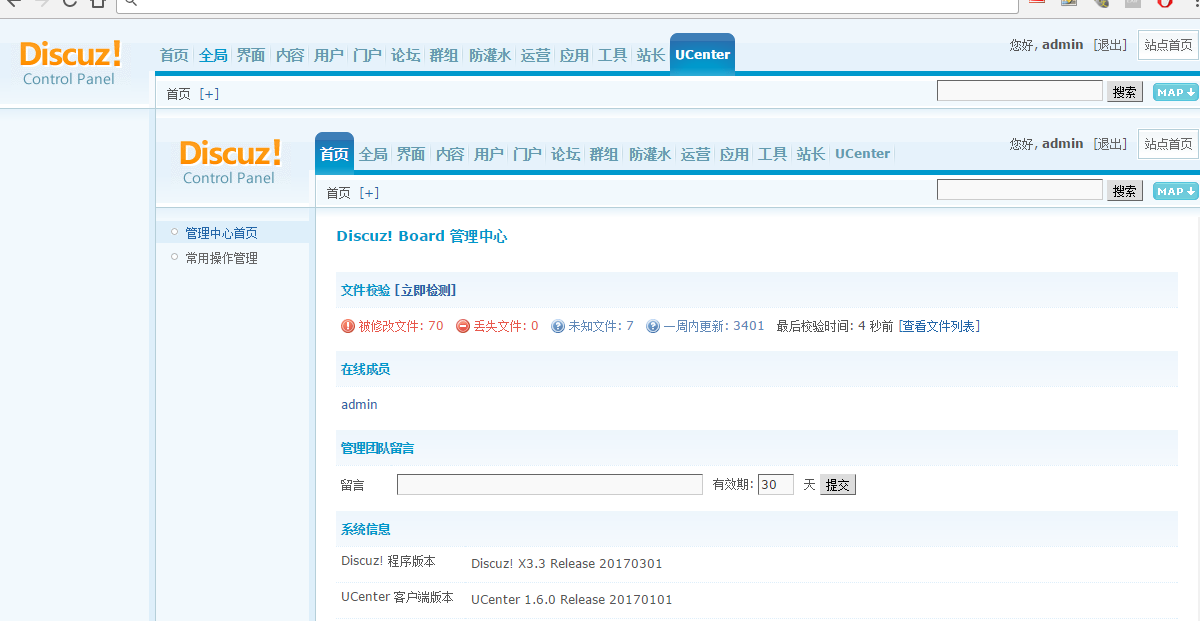Image resolution: width=1200 pixels, height=621 pixels.
Task: Click the Discuz! X3.3 Release 20170301 version text
Action: click(567, 564)
